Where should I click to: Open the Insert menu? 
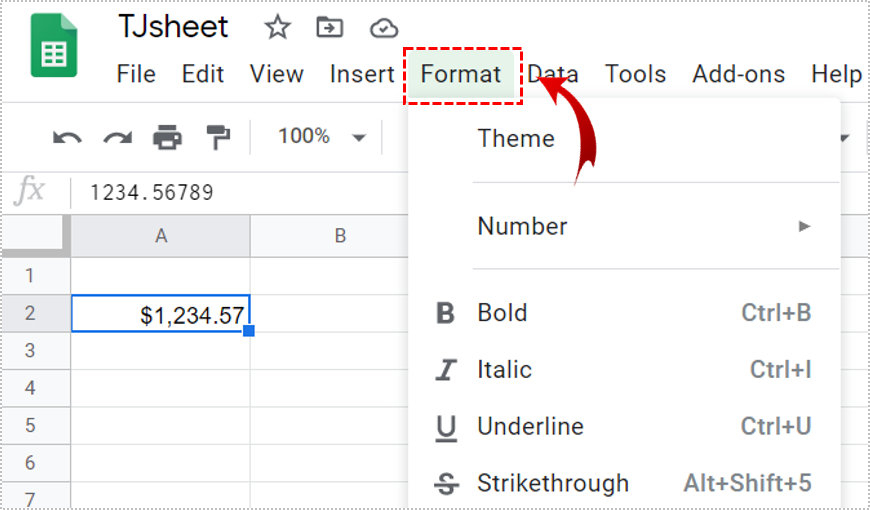pyautogui.click(x=361, y=74)
